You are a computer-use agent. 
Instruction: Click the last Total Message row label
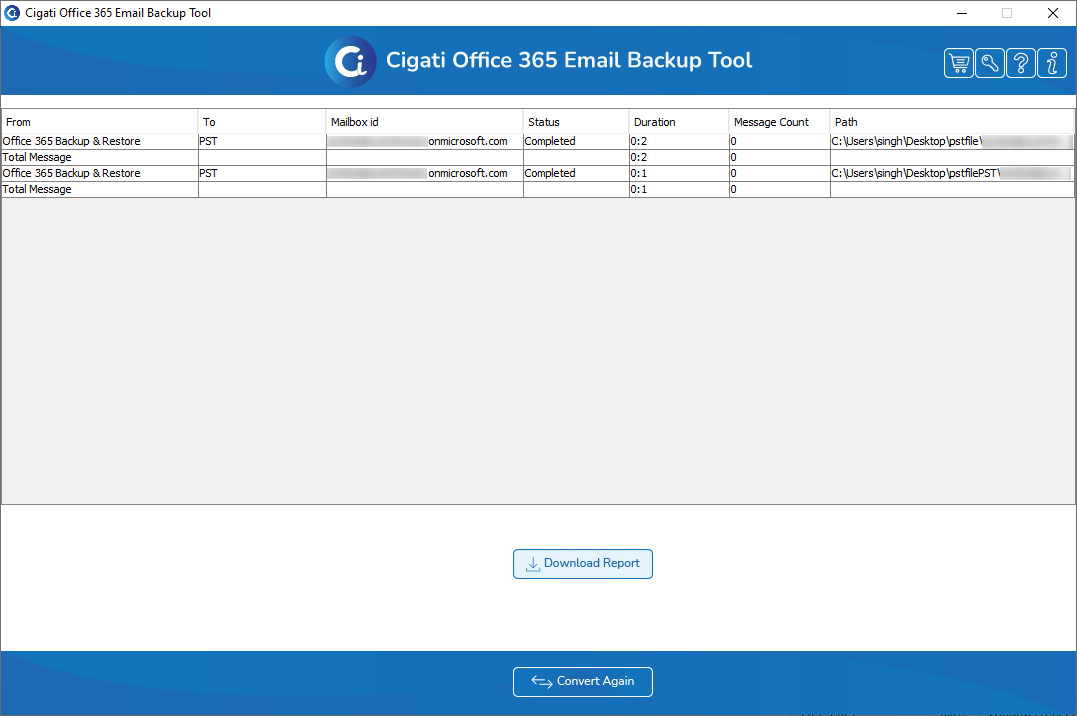37,190
